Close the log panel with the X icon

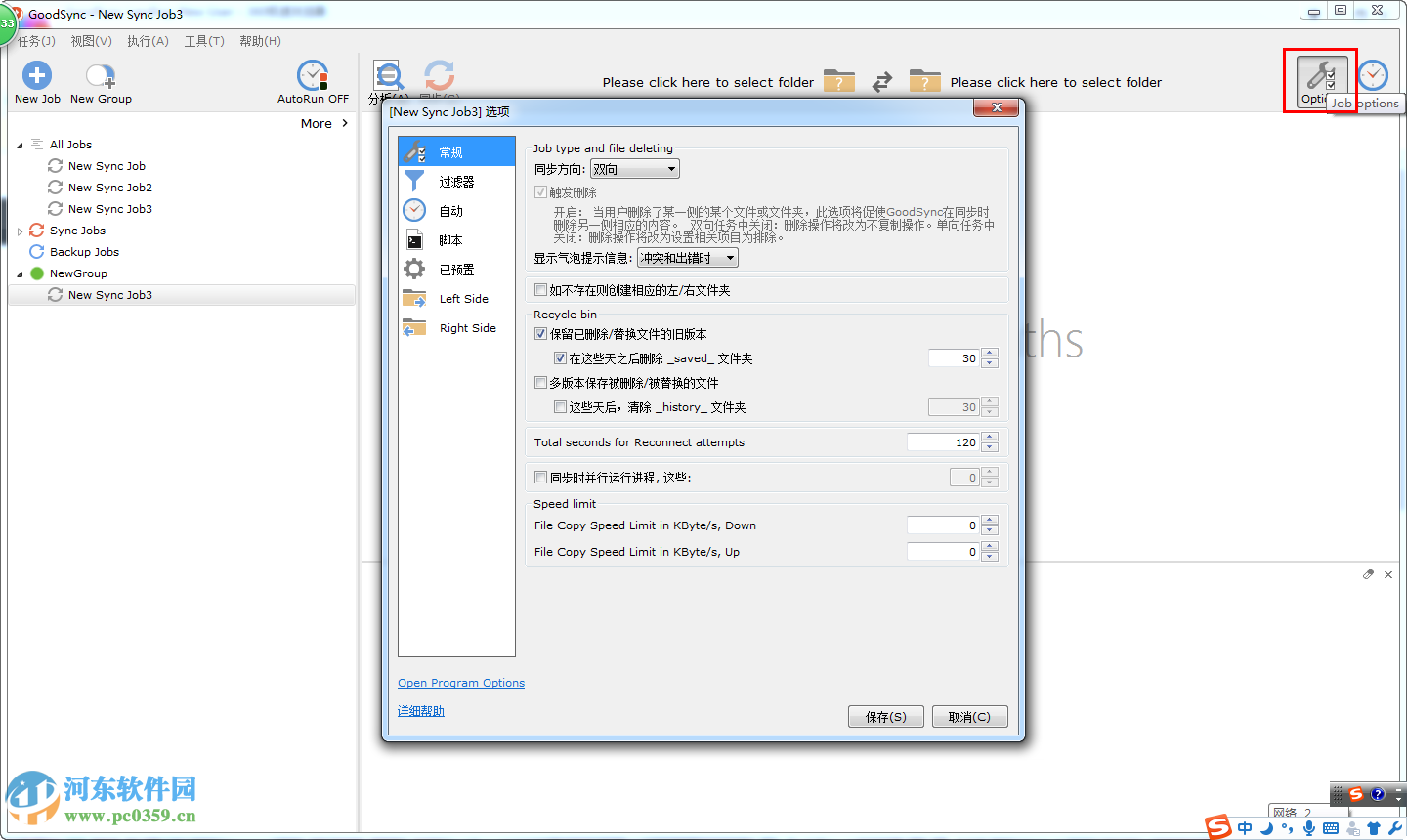pos(1388,574)
